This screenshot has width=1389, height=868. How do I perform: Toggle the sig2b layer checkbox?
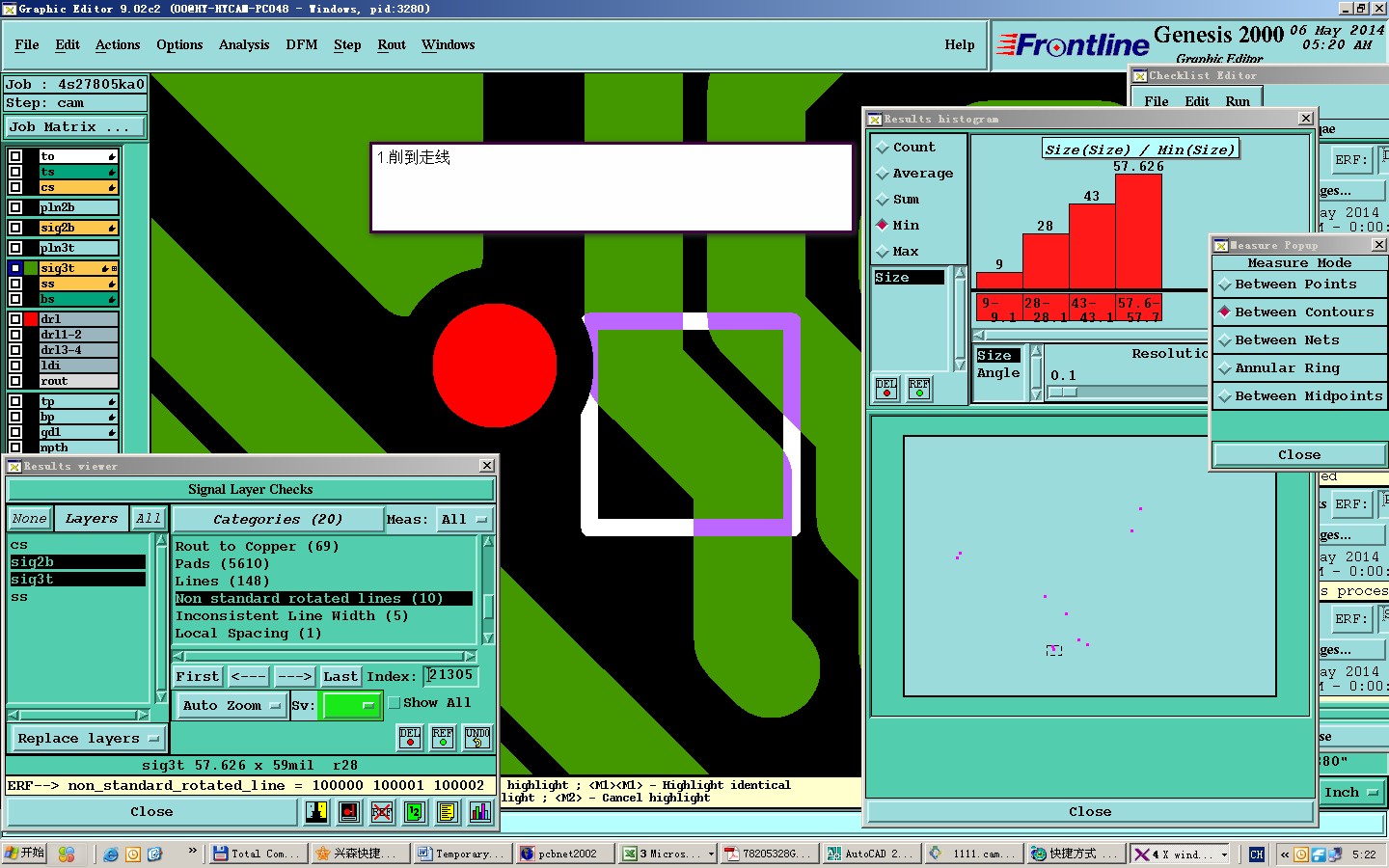tap(15, 228)
